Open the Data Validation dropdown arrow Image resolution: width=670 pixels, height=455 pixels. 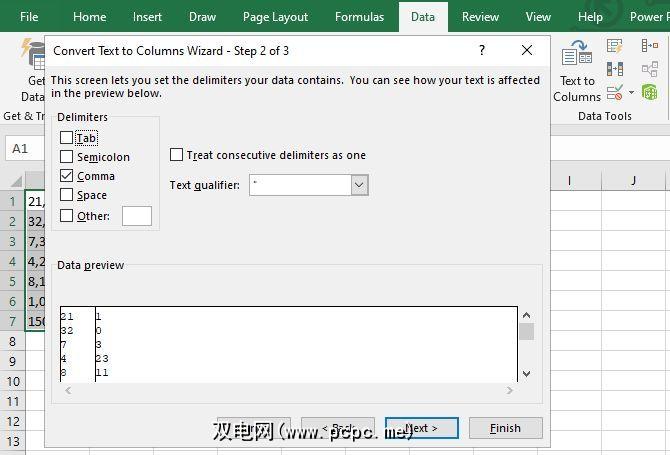click(x=631, y=92)
